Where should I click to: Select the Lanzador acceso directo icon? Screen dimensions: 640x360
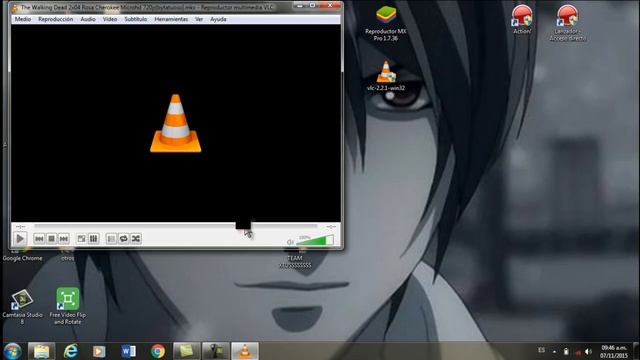point(567,23)
